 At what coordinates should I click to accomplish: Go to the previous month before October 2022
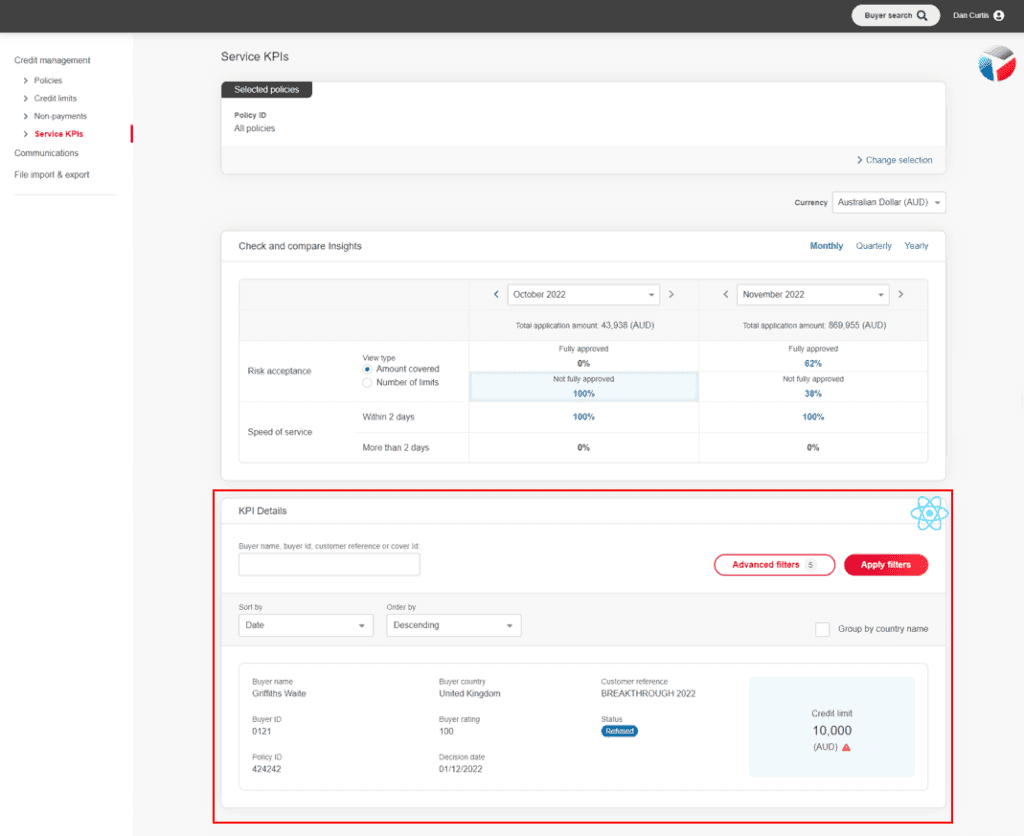(x=496, y=294)
